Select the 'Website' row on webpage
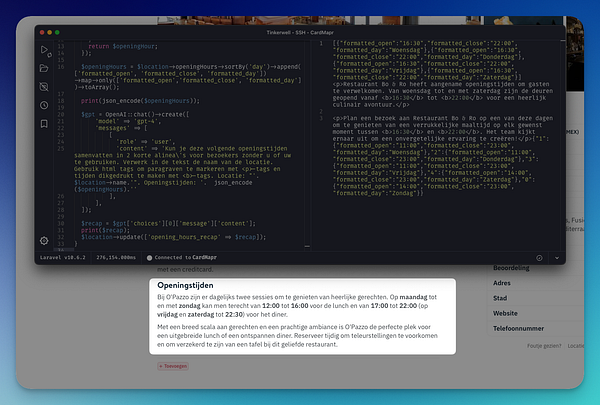 (536, 314)
